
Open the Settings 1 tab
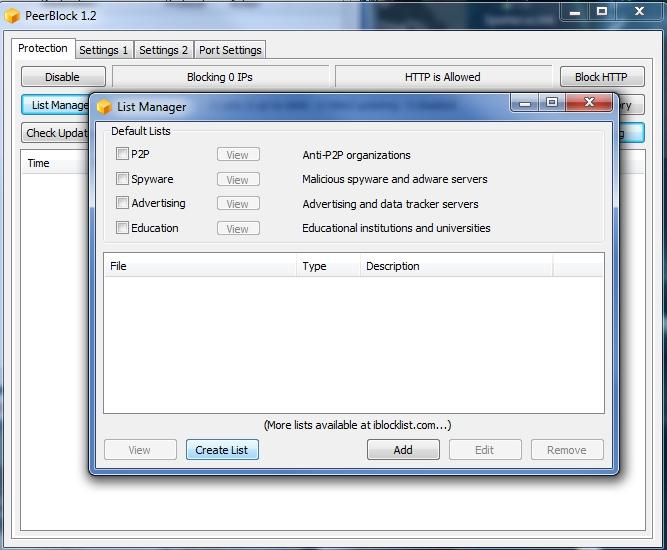click(x=104, y=50)
